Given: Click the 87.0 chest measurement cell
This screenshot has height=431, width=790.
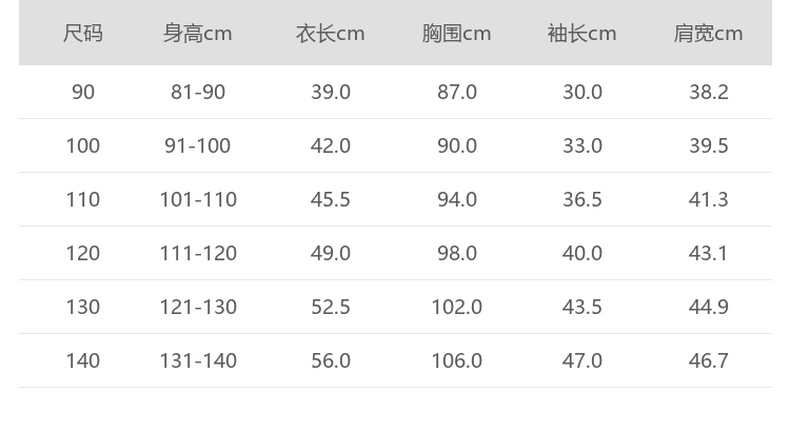Looking at the screenshot, I should tap(457, 92).
